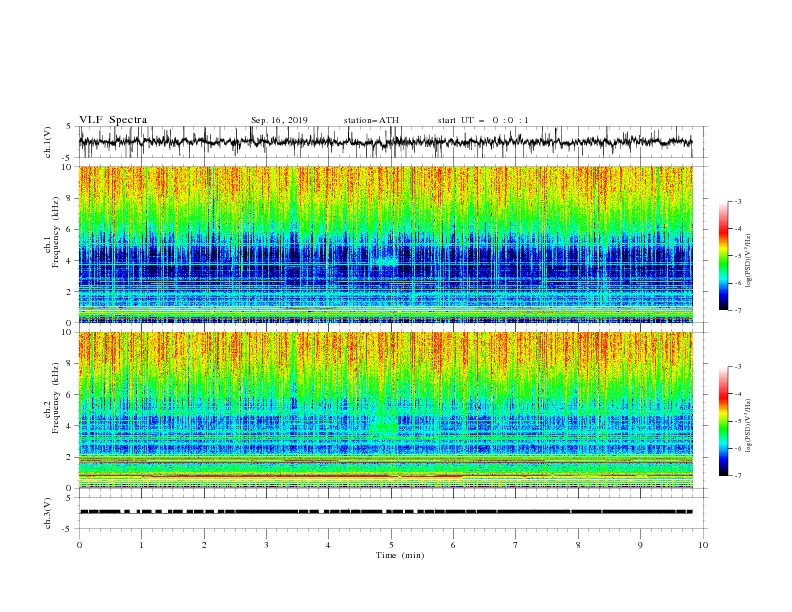
Task: Click the "ch.1(V)" axis label
Action: click(x=48, y=142)
